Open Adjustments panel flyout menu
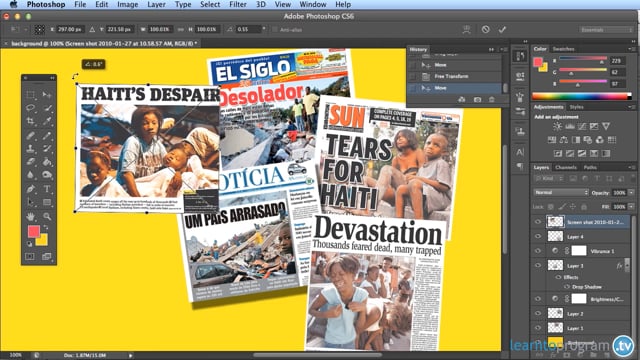Screen dimensions: 640x360 (x=631, y=107)
